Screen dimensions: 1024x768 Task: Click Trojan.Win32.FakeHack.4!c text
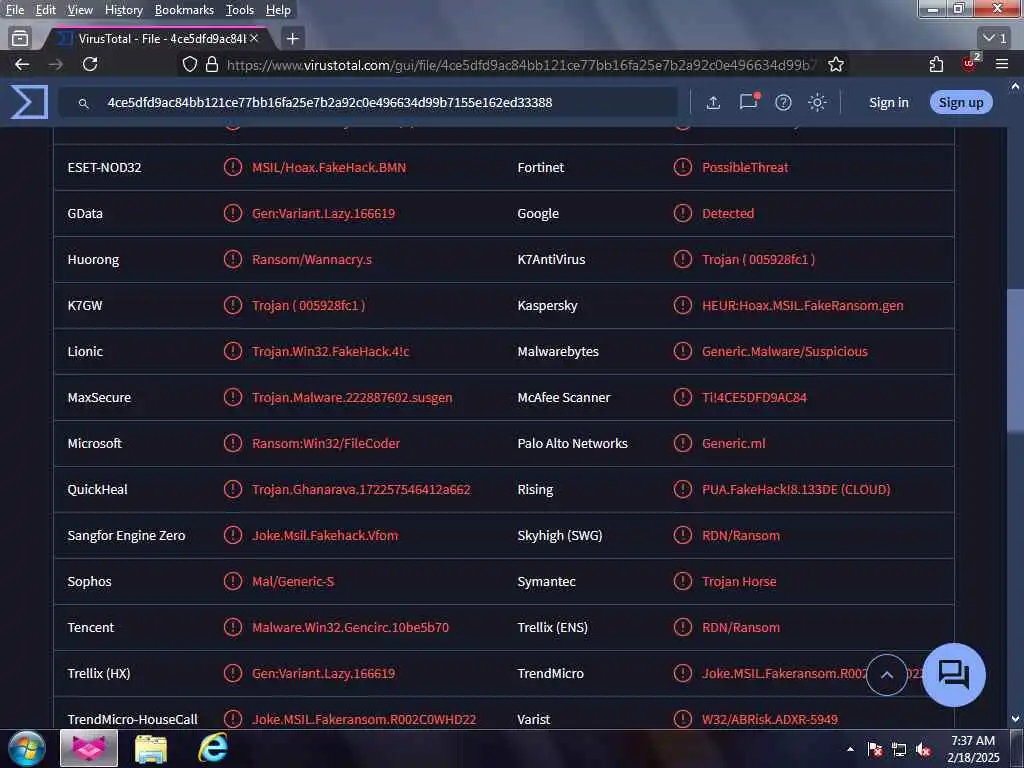330,351
